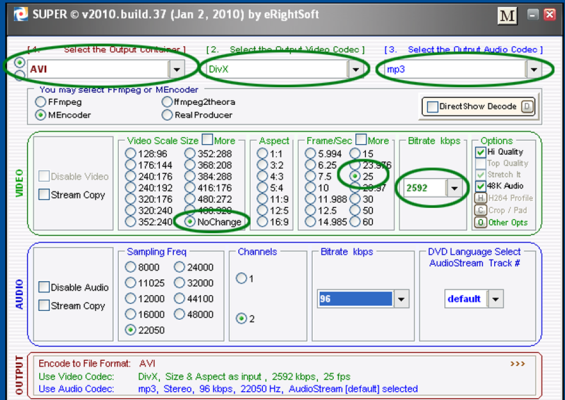The height and width of the screenshot is (400, 565).
Task: Toggle the DirectShow Decode checkbox
Action: 432,107
